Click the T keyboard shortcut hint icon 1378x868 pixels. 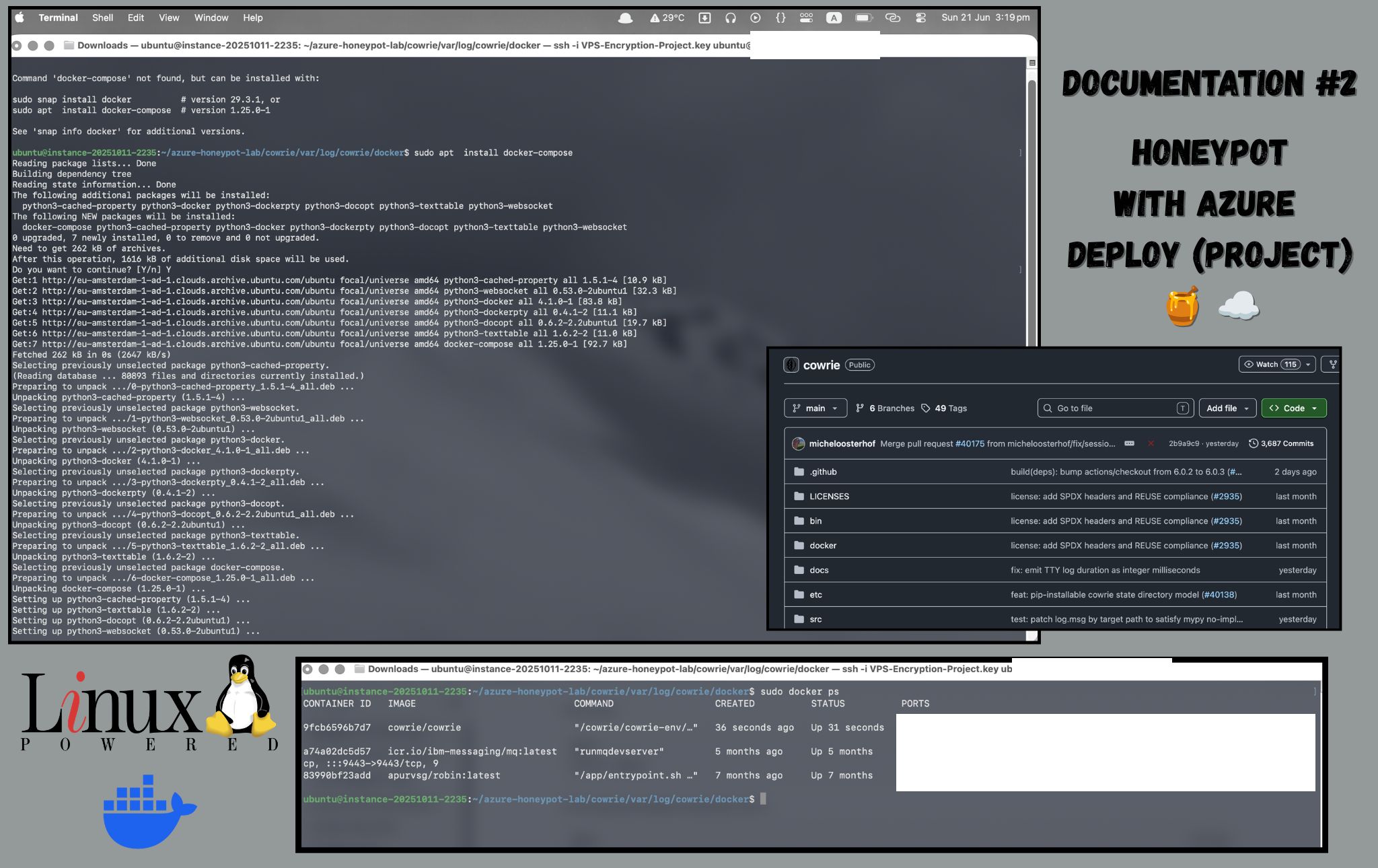point(1182,408)
